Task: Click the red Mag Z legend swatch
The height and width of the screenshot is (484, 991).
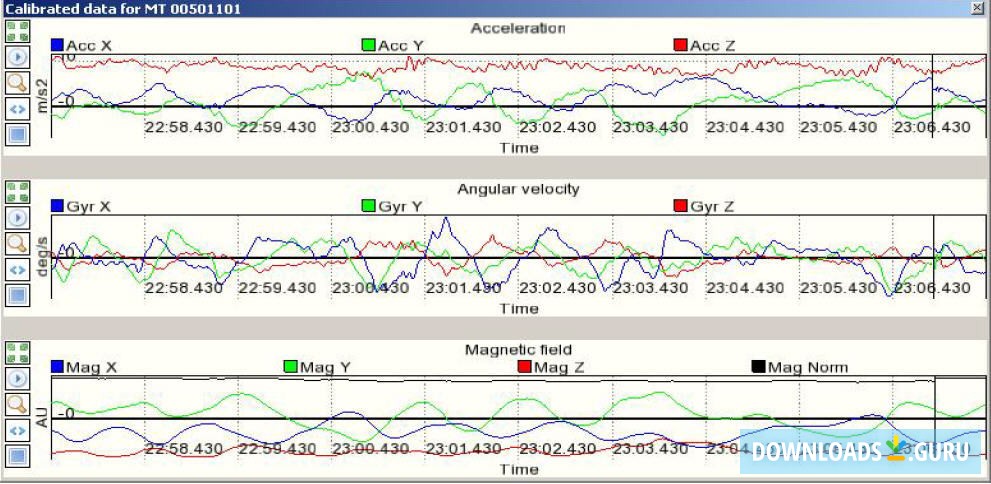Action: (525, 366)
